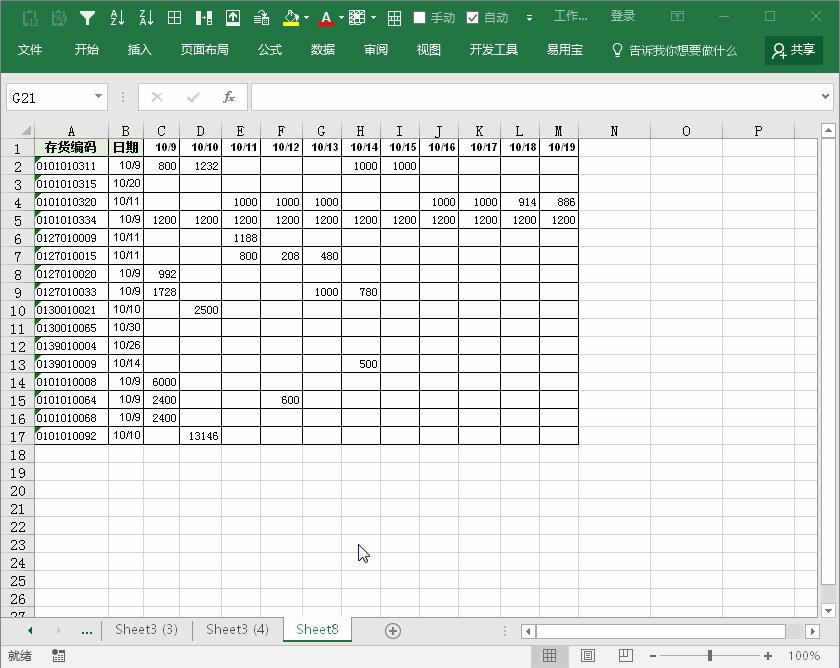Screen dimensions: 840x668
Task: Click the red font color A swatch
Action: click(x=326, y=17)
